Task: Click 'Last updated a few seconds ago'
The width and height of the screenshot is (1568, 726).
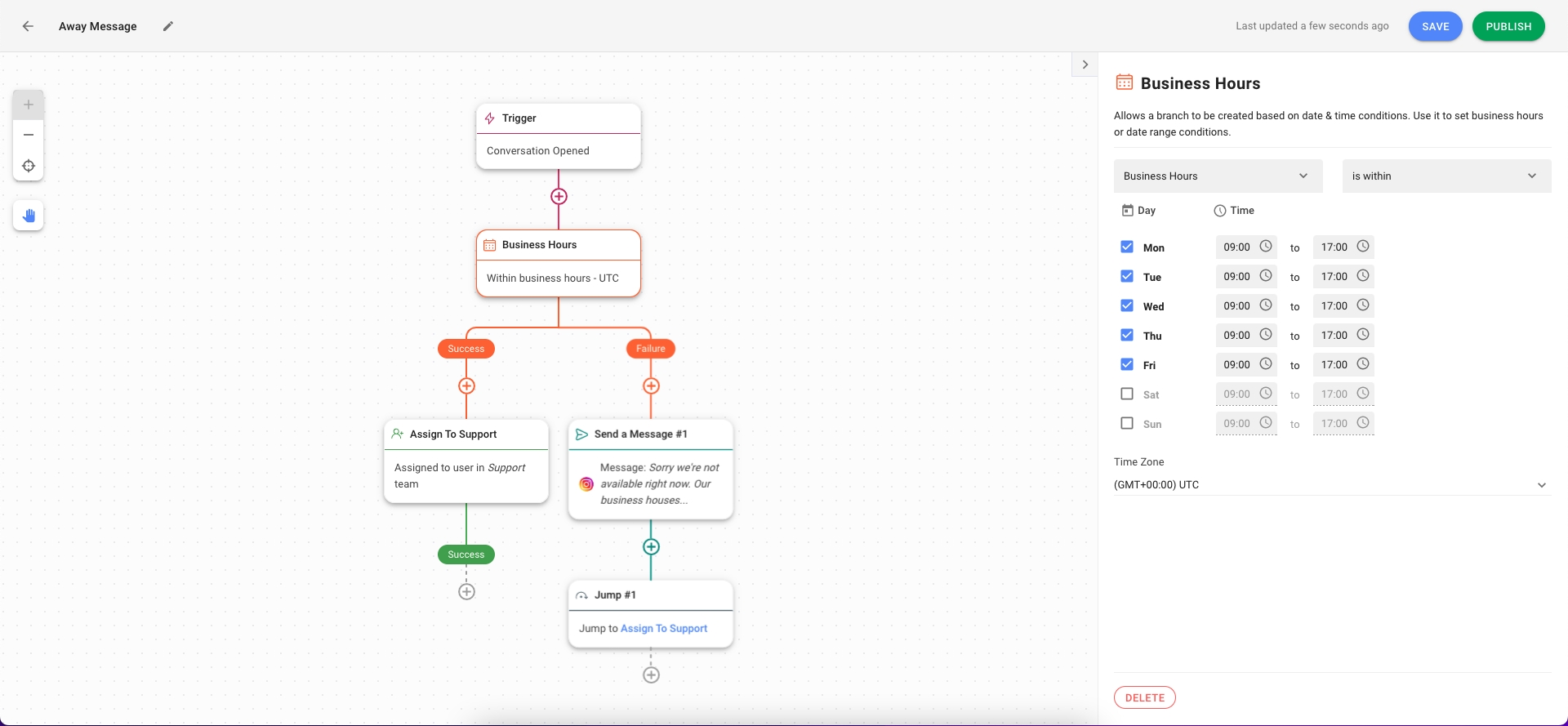Action: coord(1312,26)
